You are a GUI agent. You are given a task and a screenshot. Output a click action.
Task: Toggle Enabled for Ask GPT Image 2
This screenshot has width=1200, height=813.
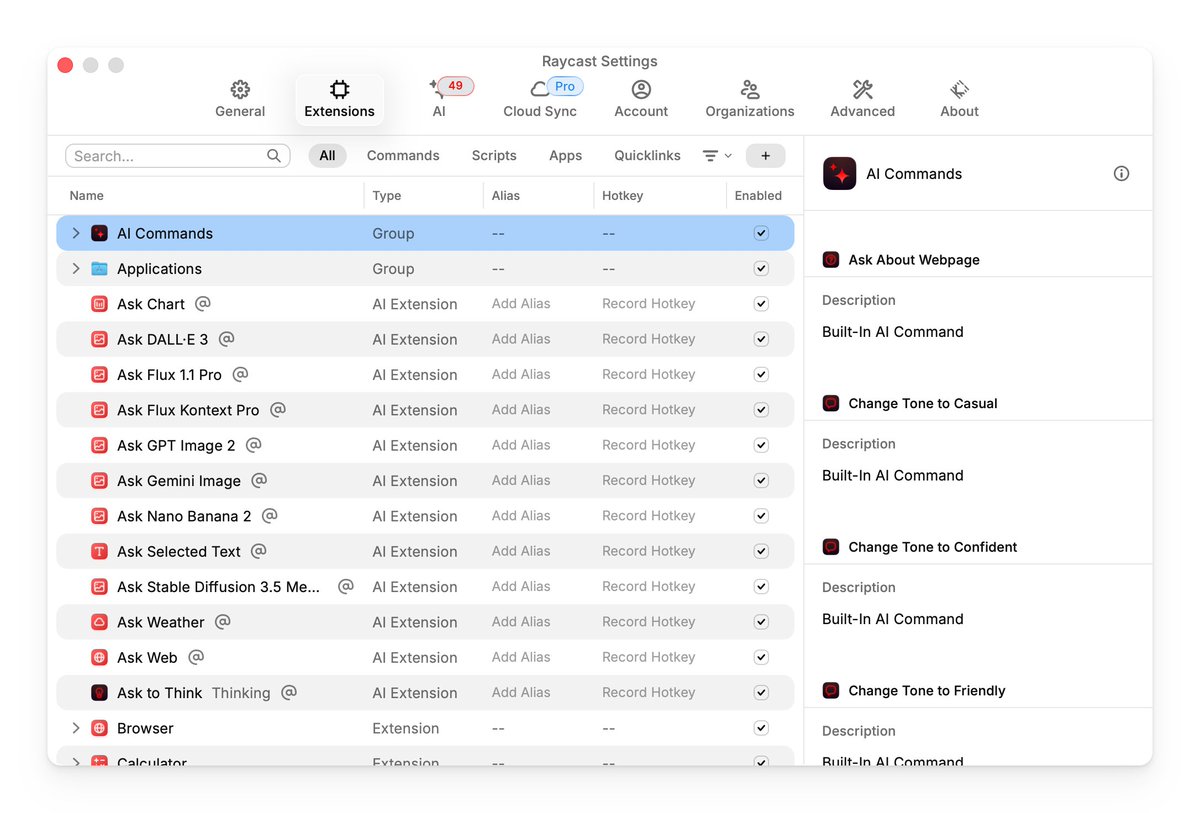pyautogui.click(x=761, y=445)
